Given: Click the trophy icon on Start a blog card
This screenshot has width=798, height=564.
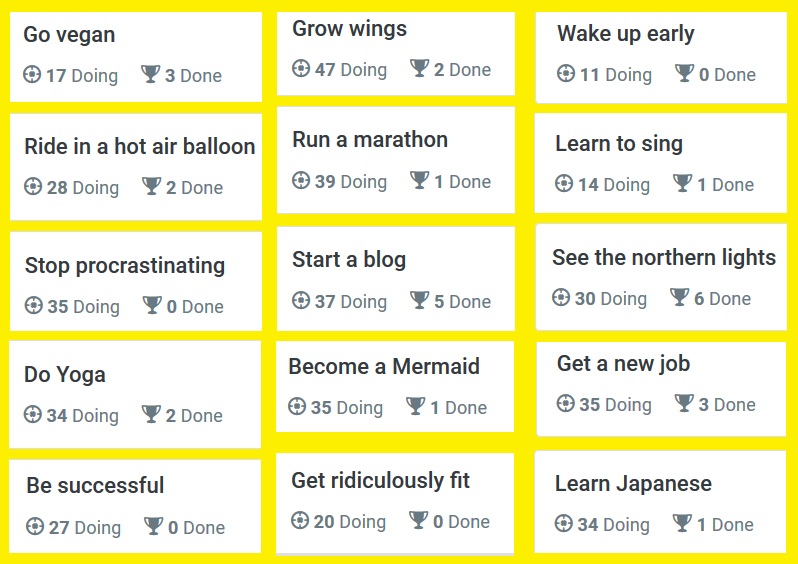Looking at the screenshot, I should coord(419,300).
